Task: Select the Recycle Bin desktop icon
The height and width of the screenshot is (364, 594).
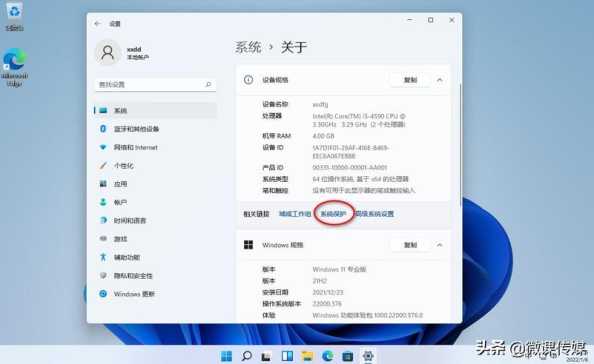Action: point(14,16)
